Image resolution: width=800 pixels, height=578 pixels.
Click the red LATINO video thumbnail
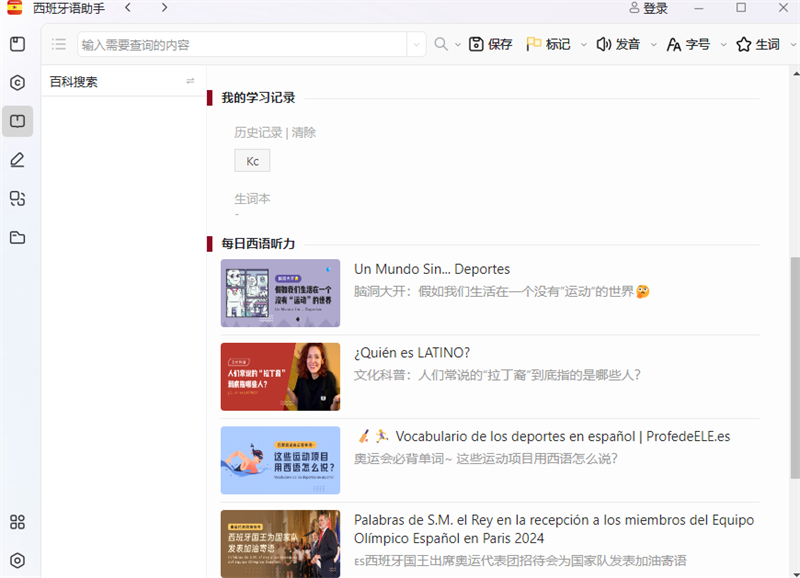tap(280, 376)
